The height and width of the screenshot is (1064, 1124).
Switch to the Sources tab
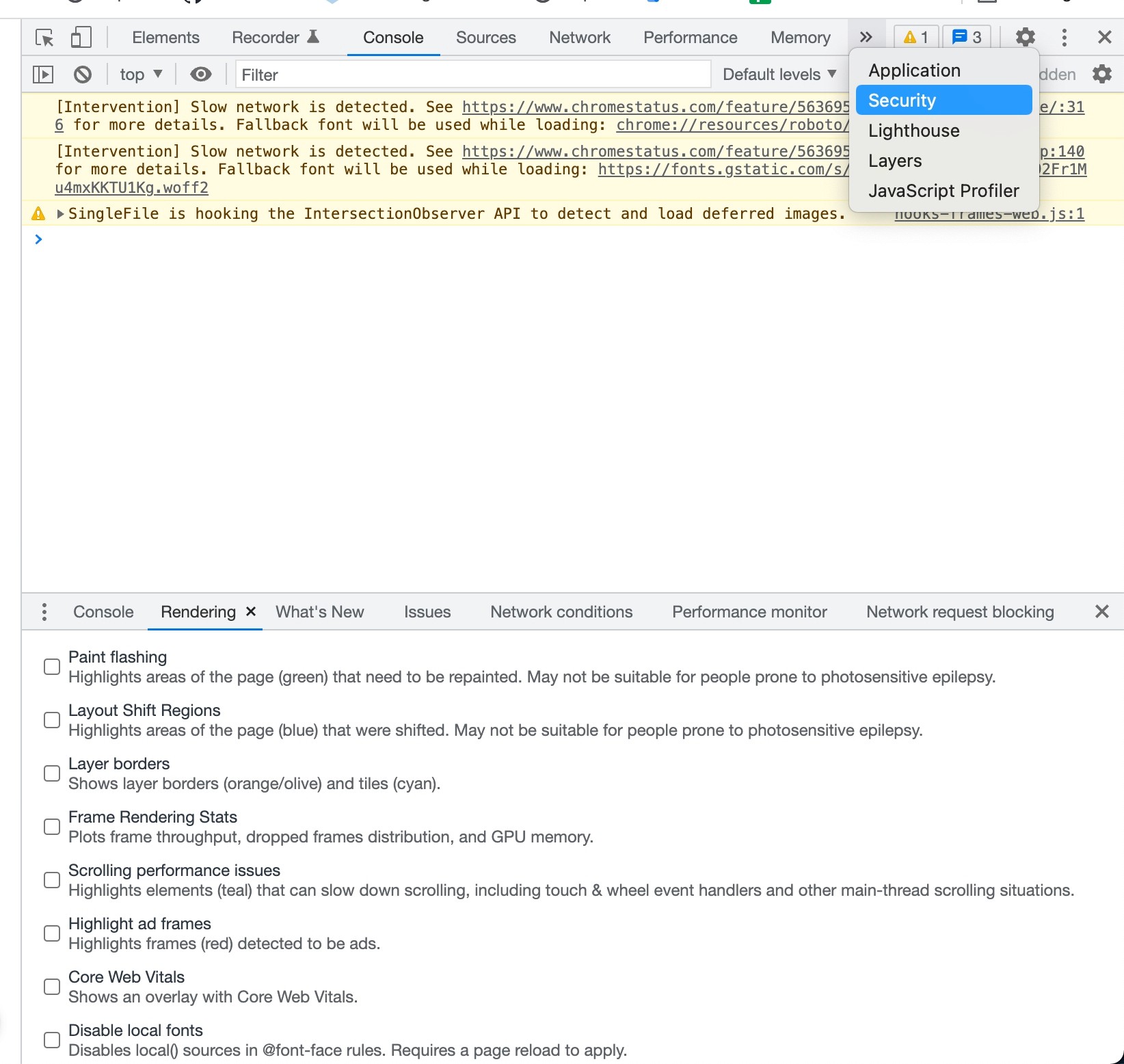coord(486,38)
